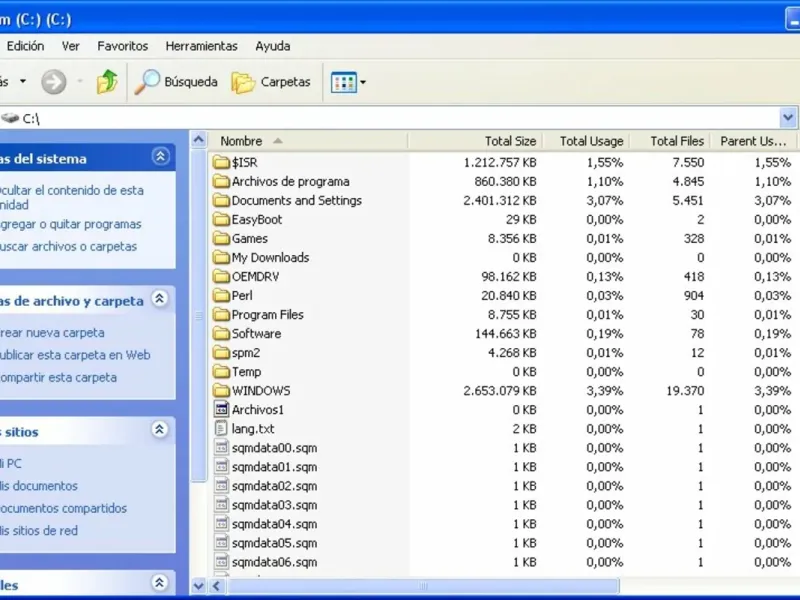The width and height of the screenshot is (800, 600).
Task: Open Documentos compartidos link
Action: click(63, 509)
